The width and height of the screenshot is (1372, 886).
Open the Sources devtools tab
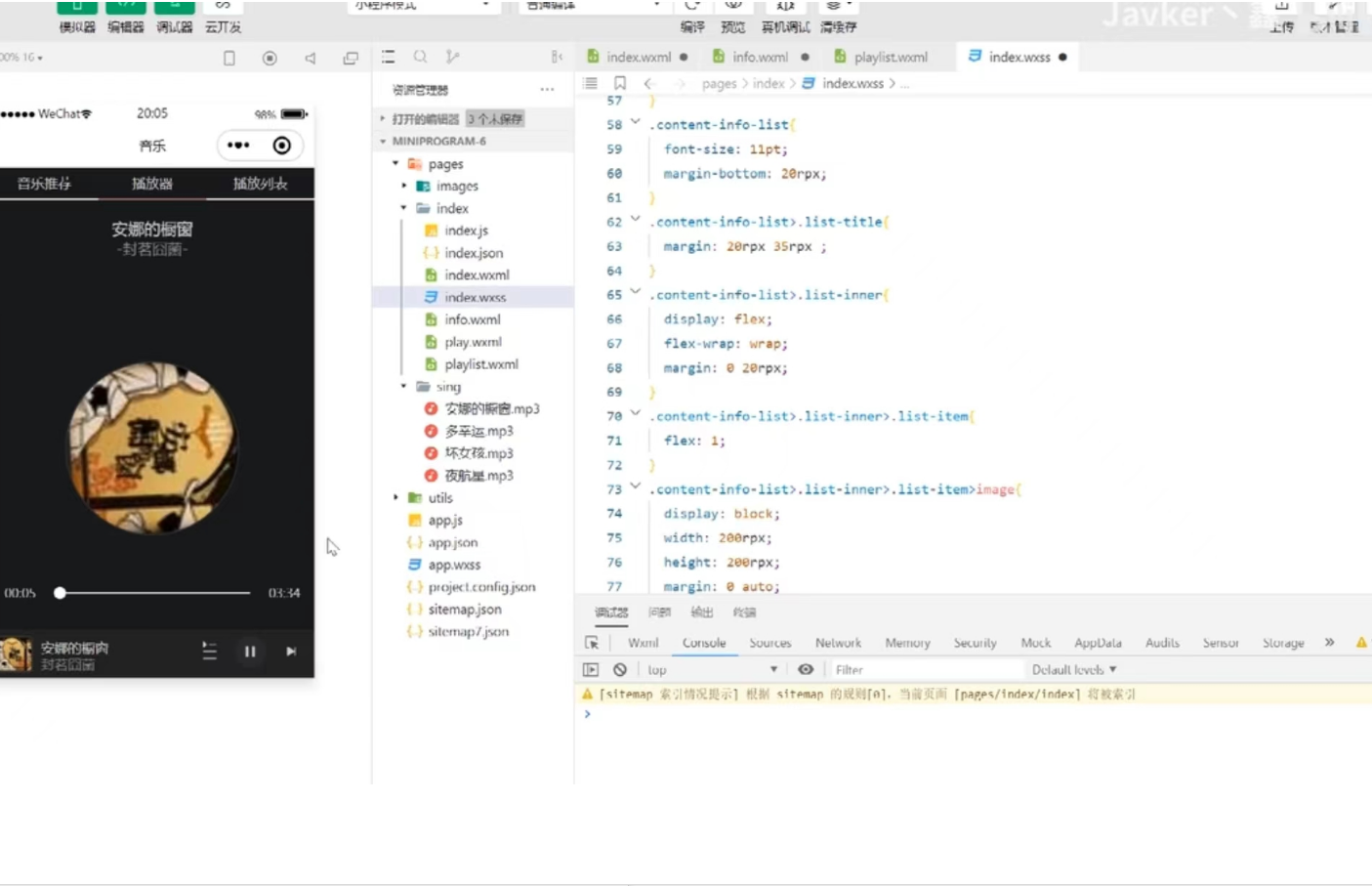[769, 643]
